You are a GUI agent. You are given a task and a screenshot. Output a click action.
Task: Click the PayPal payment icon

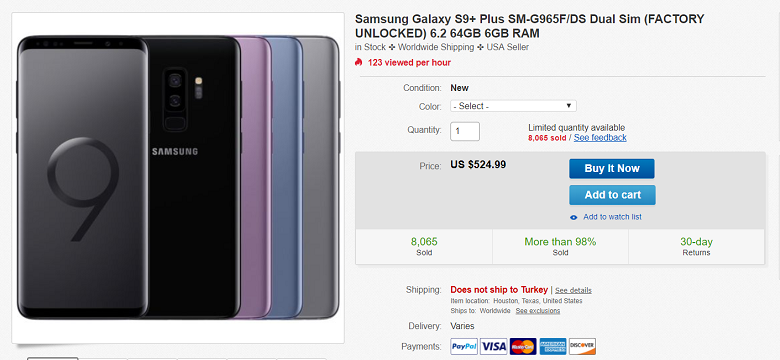[x=464, y=346]
